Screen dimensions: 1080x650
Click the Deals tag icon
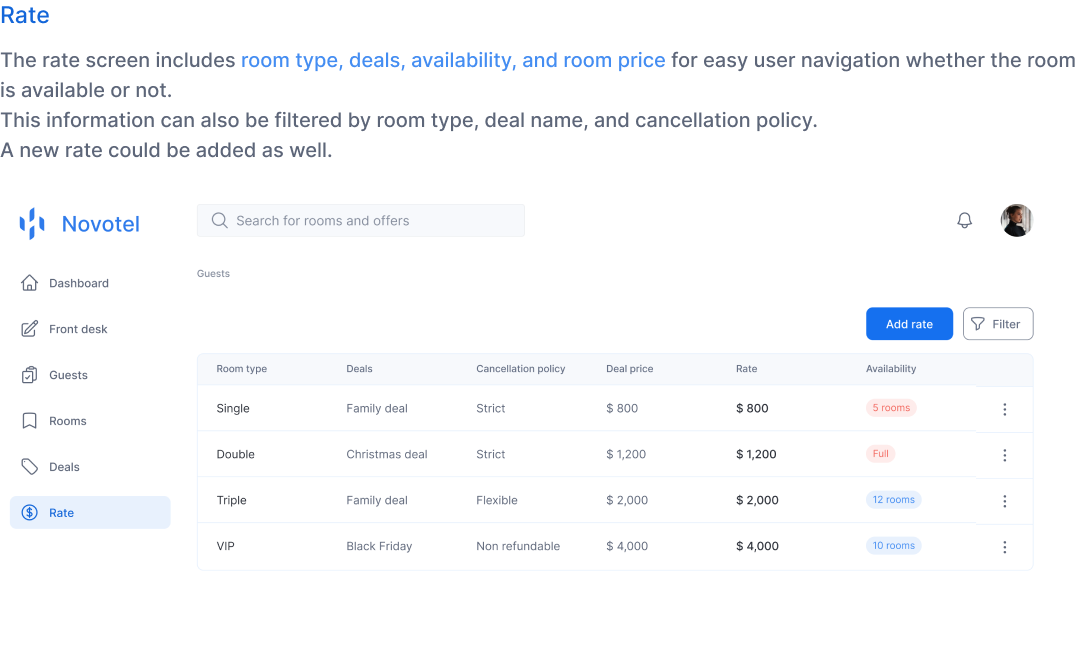(x=30, y=467)
